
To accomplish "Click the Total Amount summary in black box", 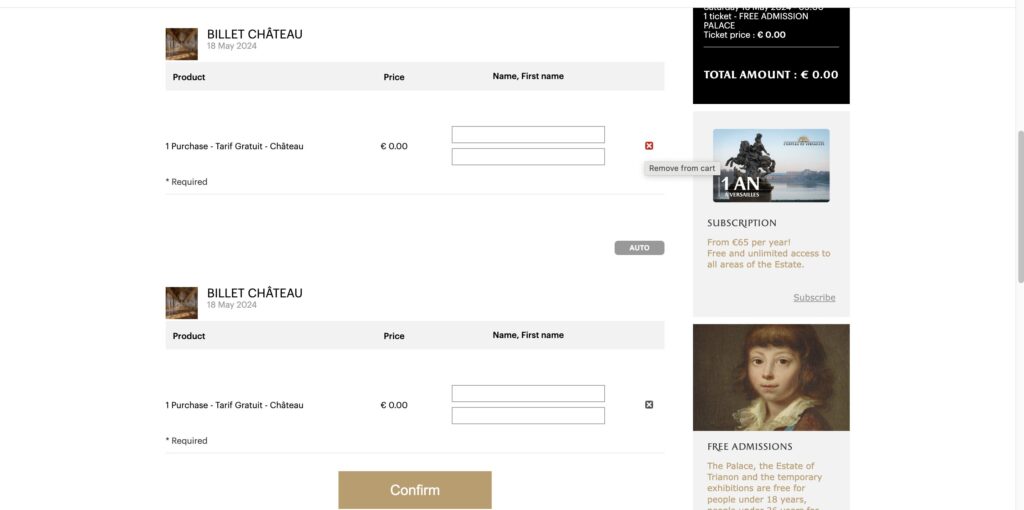I will [770, 75].
